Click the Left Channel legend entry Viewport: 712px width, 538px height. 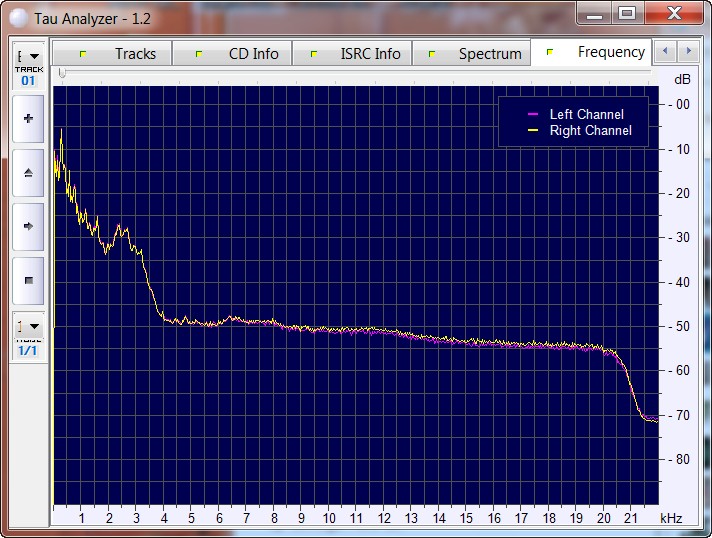pyautogui.click(x=586, y=115)
